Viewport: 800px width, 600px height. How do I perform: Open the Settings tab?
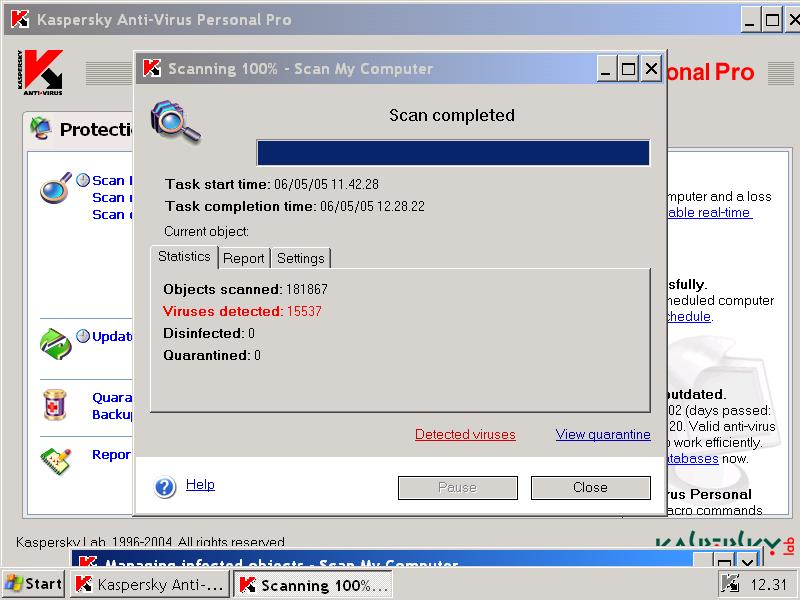click(301, 258)
